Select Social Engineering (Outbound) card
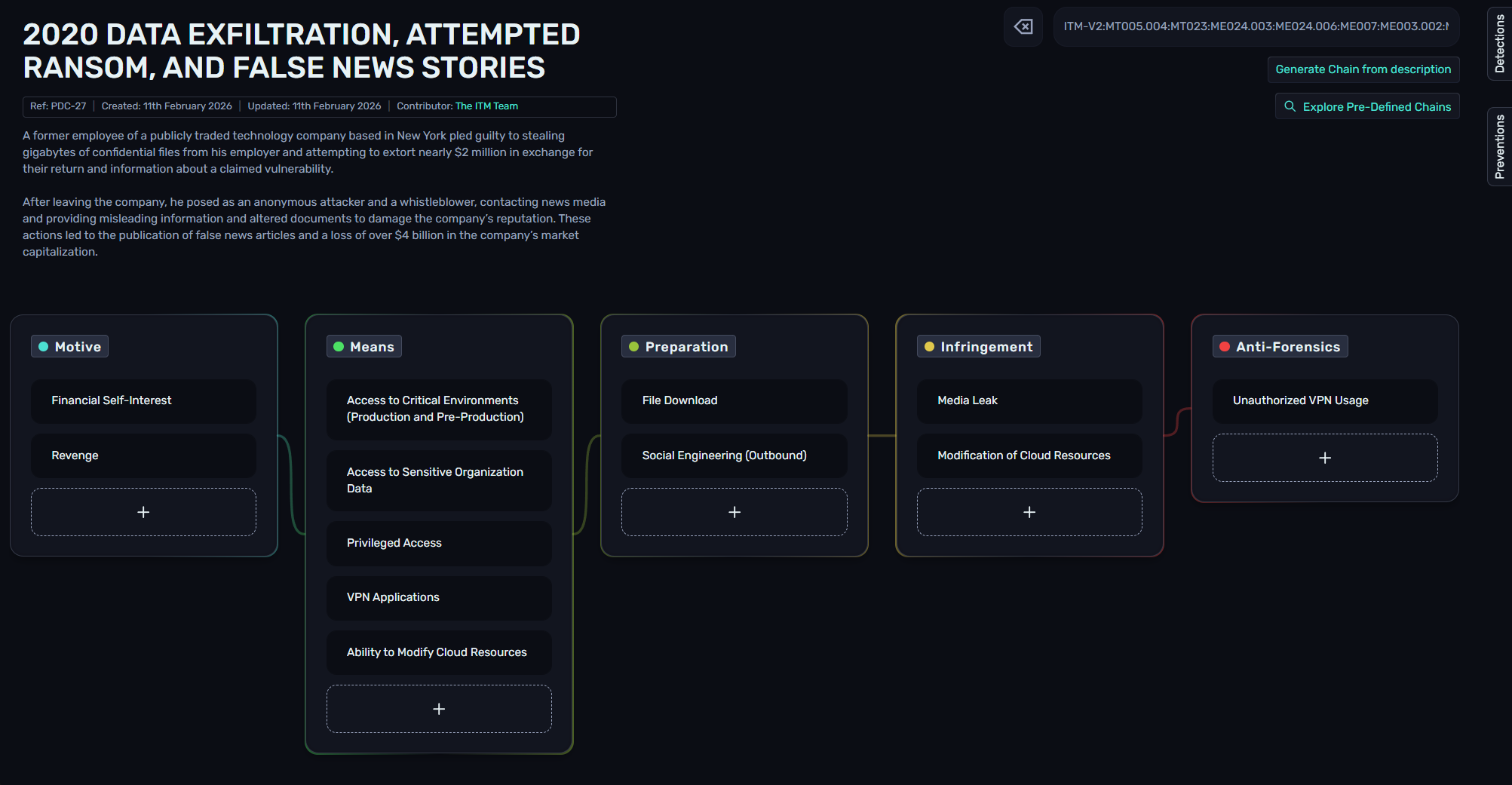 tap(734, 455)
